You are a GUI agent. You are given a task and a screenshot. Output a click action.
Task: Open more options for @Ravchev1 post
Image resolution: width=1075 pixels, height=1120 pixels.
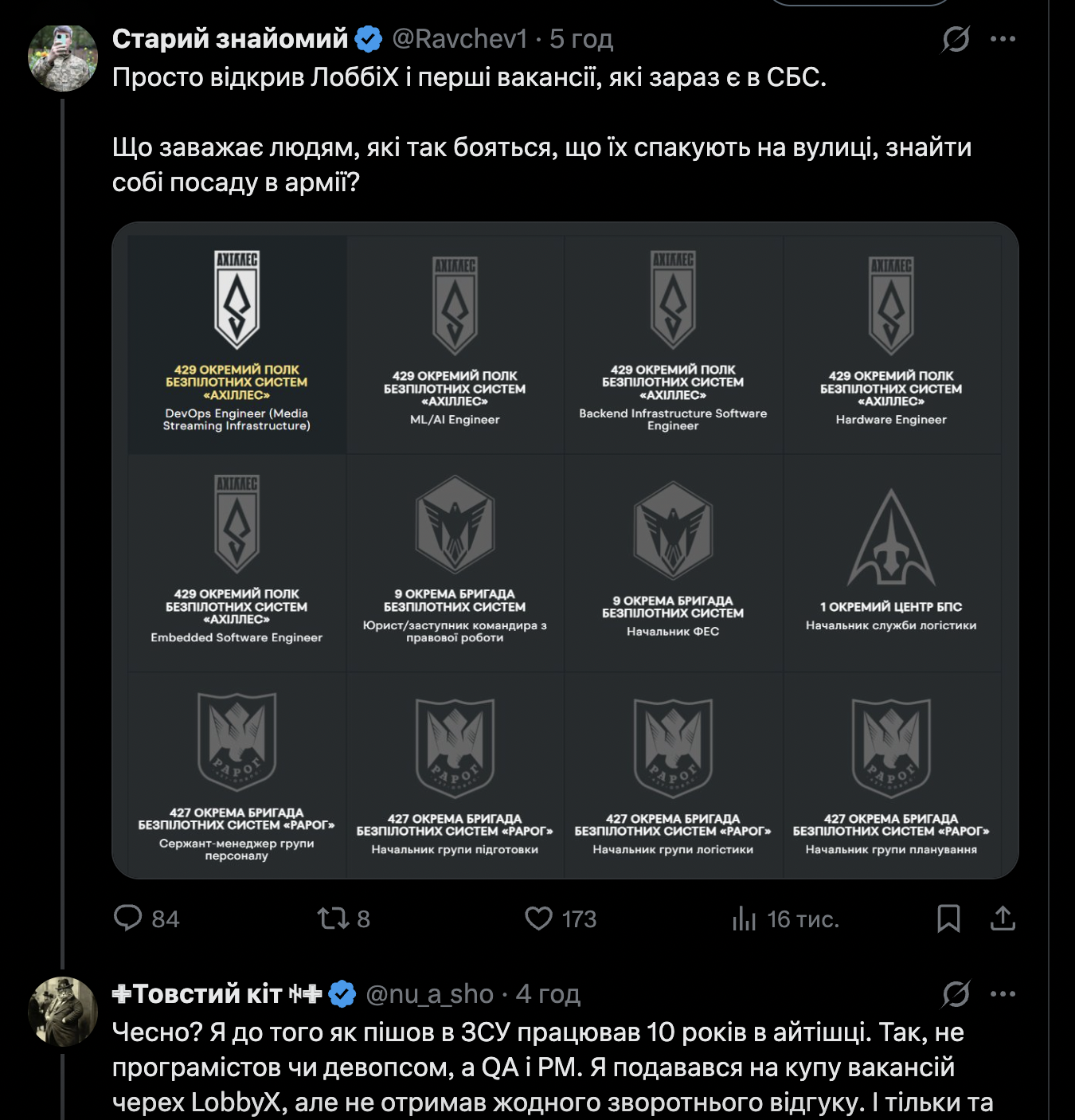click(x=1003, y=38)
